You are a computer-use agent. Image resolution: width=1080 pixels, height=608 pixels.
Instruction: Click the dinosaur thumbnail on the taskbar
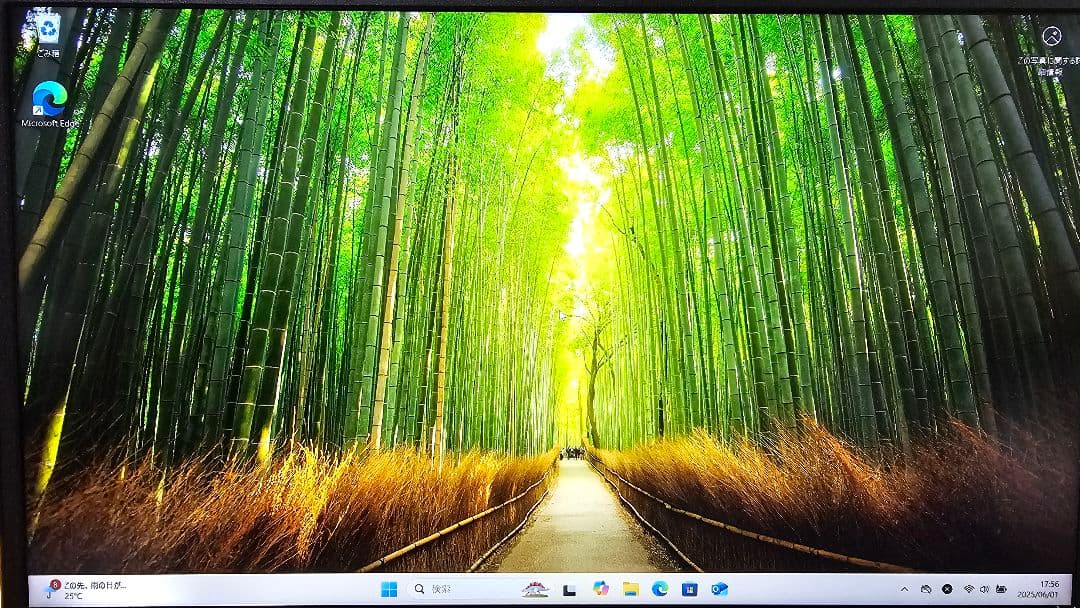coord(536,589)
